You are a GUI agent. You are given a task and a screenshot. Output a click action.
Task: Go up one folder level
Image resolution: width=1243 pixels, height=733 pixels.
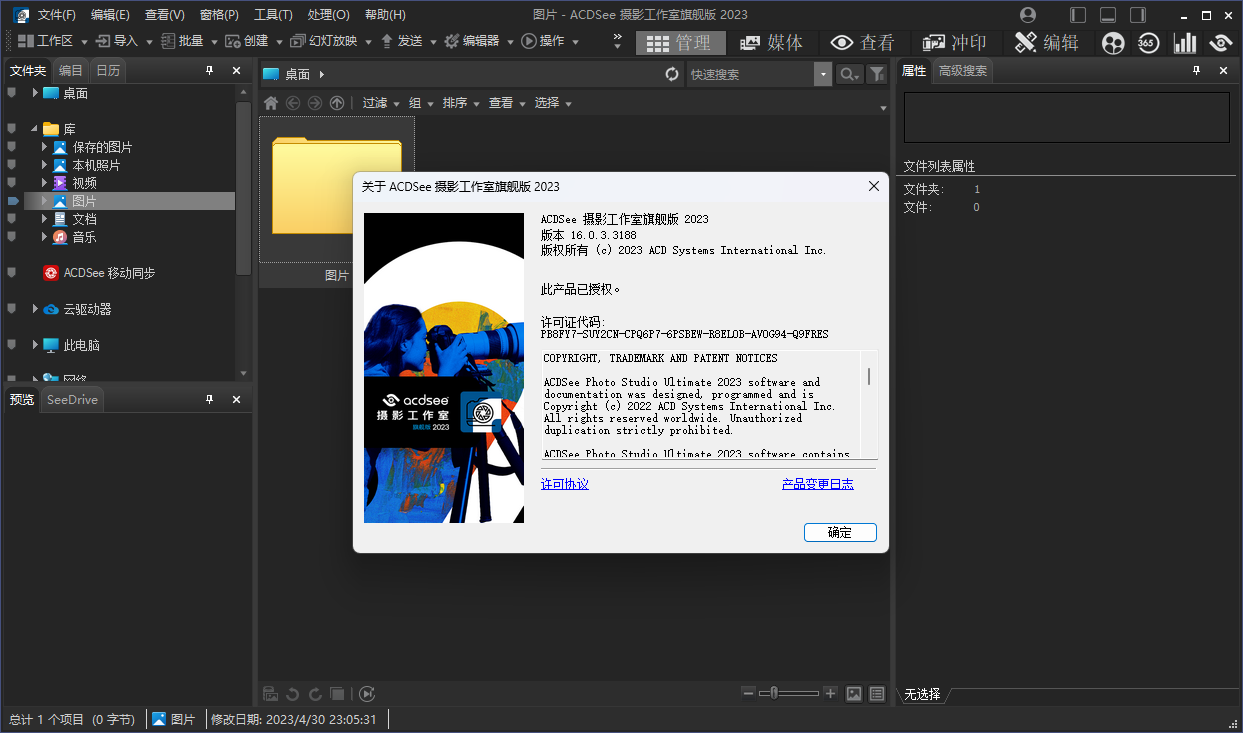coord(337,103)
